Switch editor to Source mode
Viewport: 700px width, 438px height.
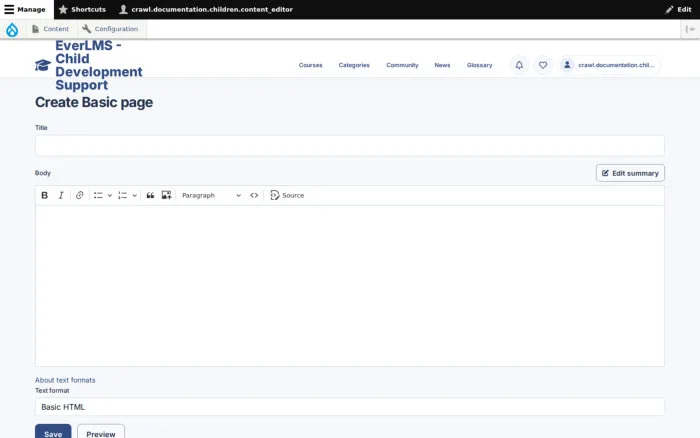click(287, 195)
